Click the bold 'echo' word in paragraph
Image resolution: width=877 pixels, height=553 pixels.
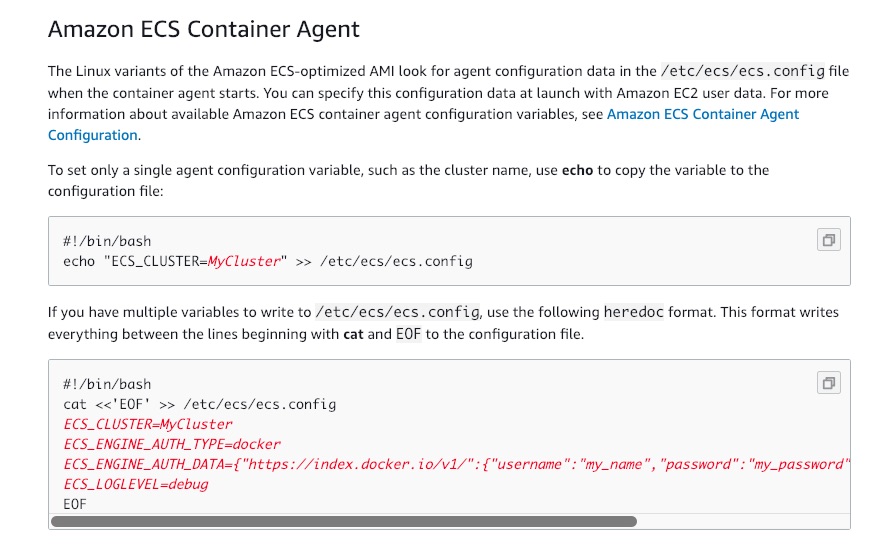coord(577,170)
